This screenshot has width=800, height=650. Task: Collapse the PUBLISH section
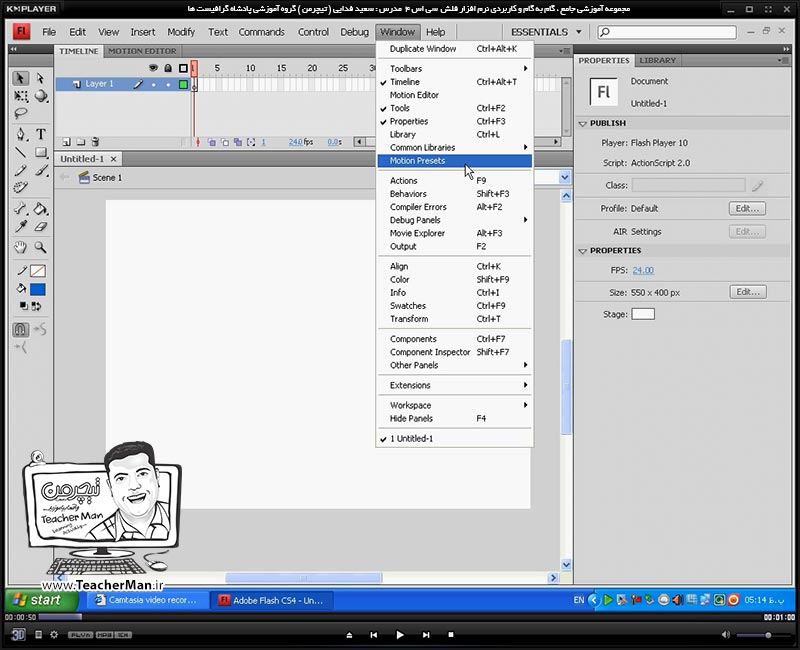tap(583, 123)
